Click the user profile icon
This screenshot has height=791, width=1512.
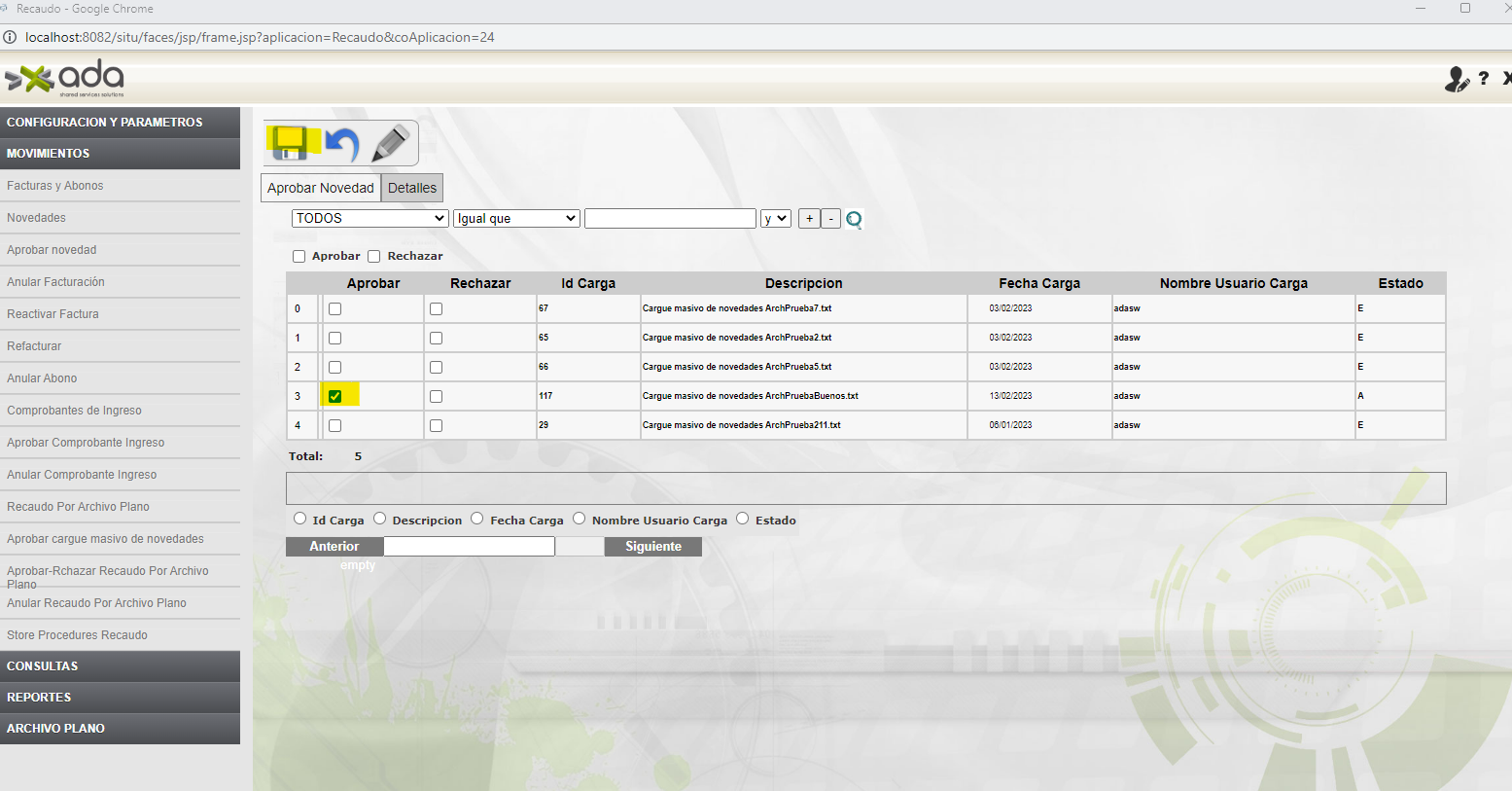coord(1456,79)
